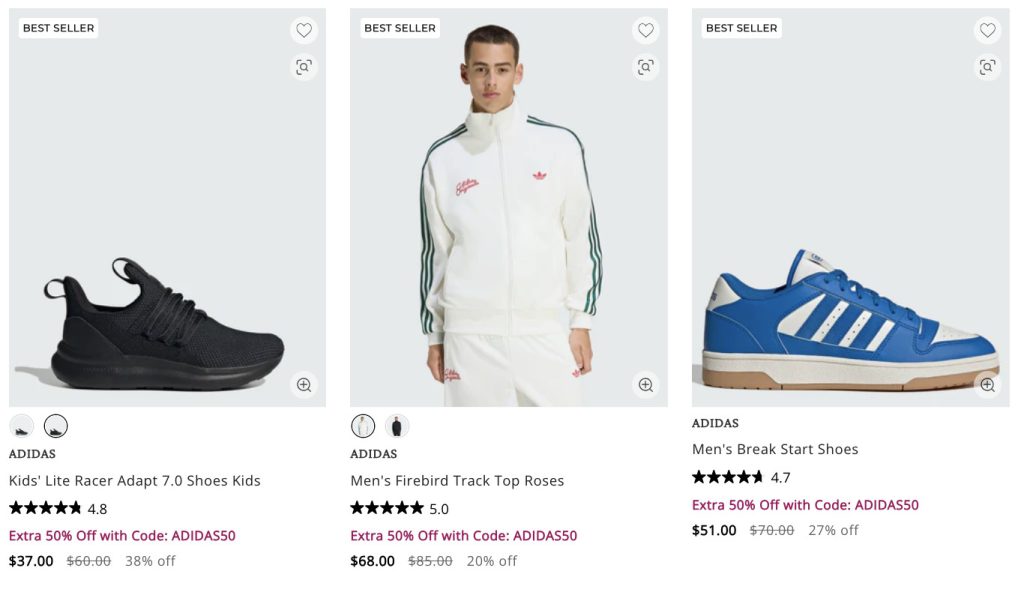
Task: Open Men's Firebird Track Top Roses product page
Action: click(457, 481)
